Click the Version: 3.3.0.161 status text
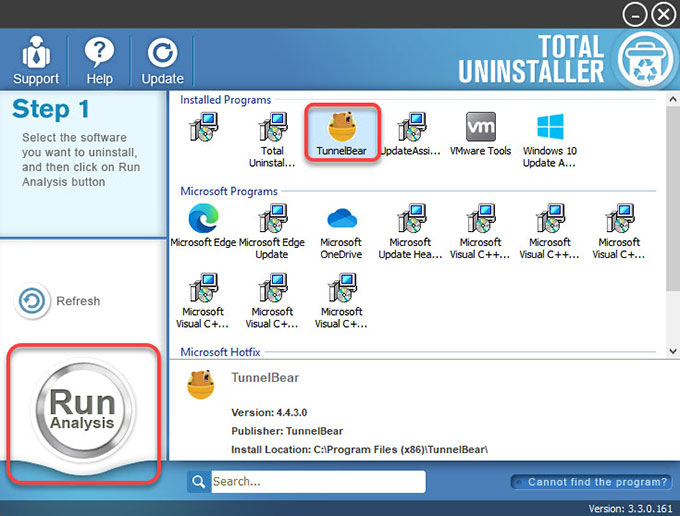680x516 pixels. tap(630, 509)
